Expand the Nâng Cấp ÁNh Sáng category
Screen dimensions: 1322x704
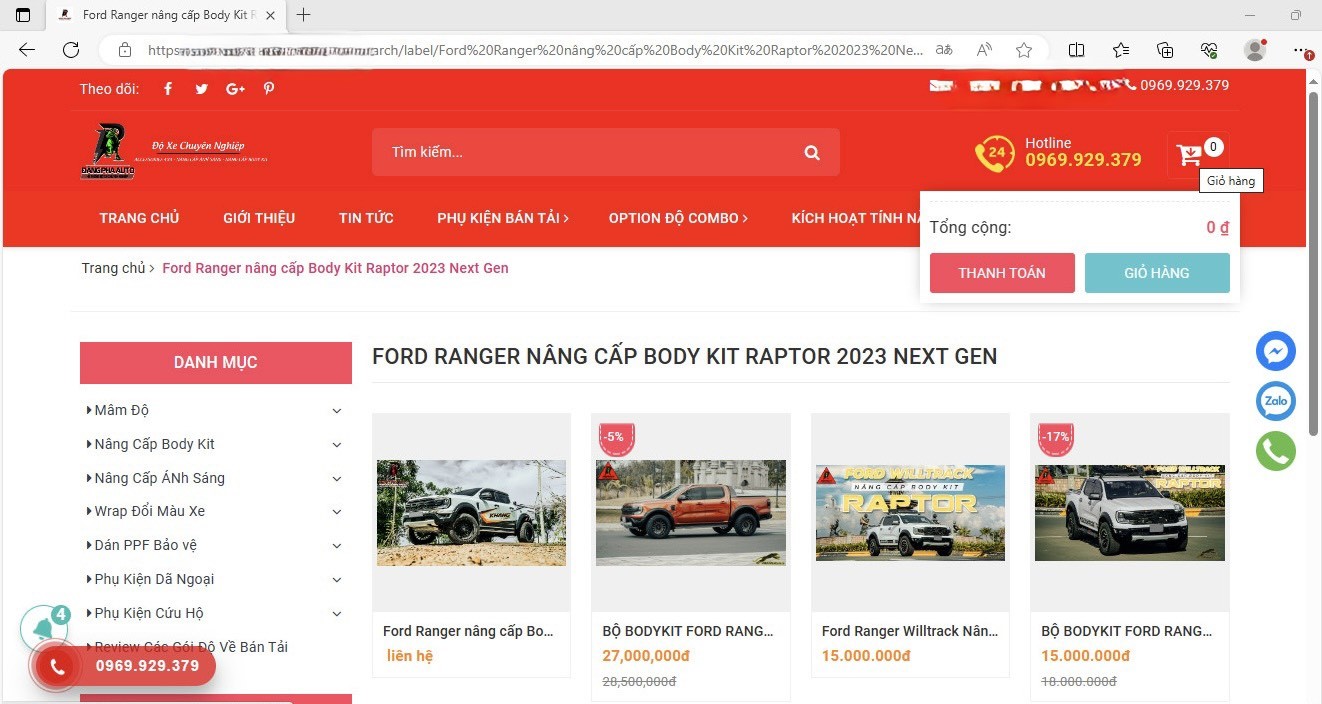coord(337,479)
